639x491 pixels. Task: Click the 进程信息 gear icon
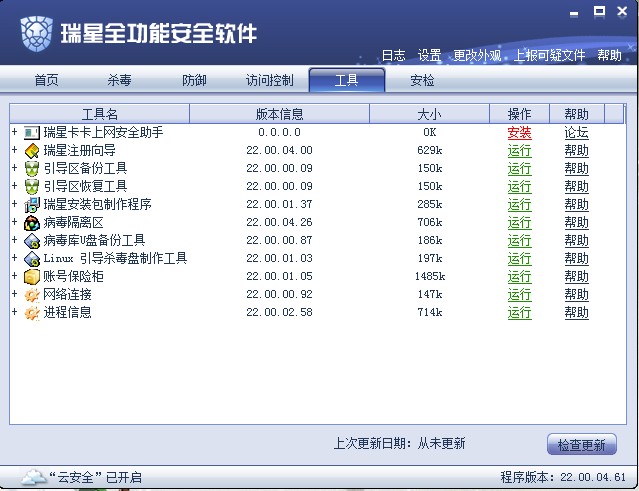[32, 313]
